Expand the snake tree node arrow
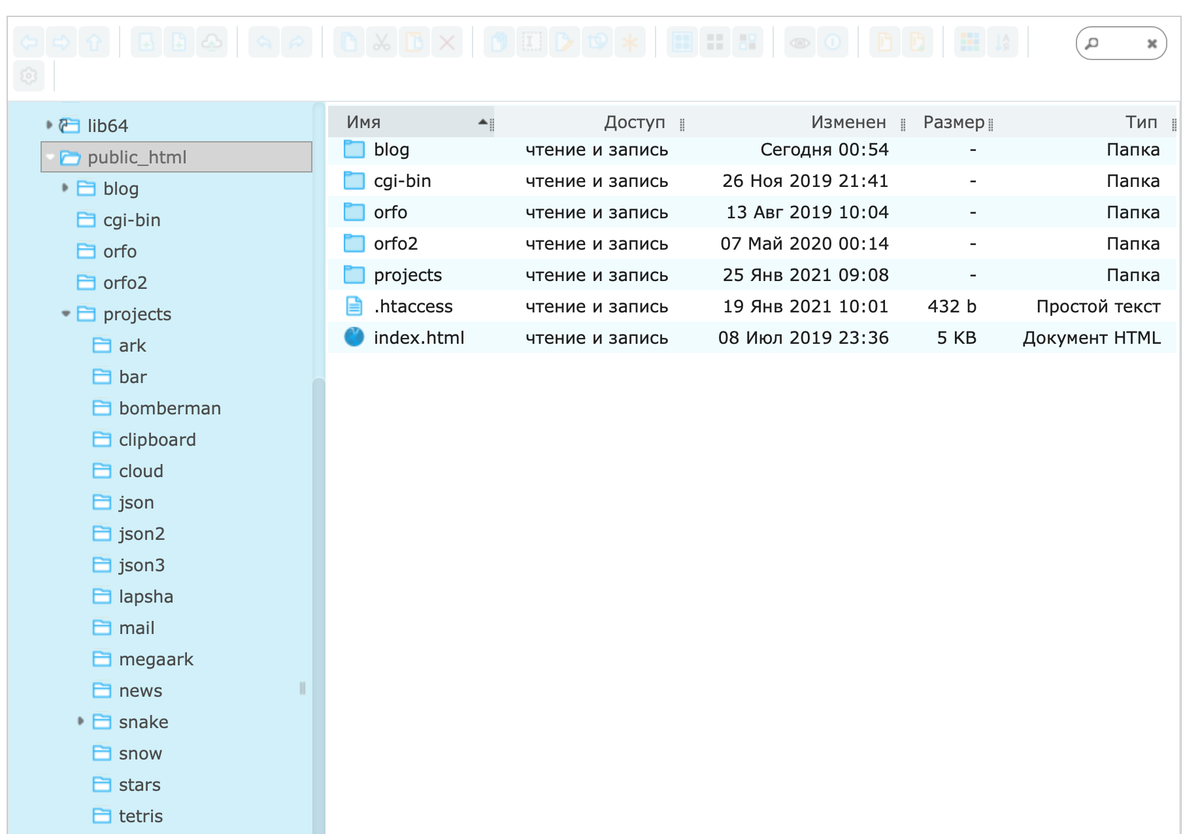 point(81,721)
